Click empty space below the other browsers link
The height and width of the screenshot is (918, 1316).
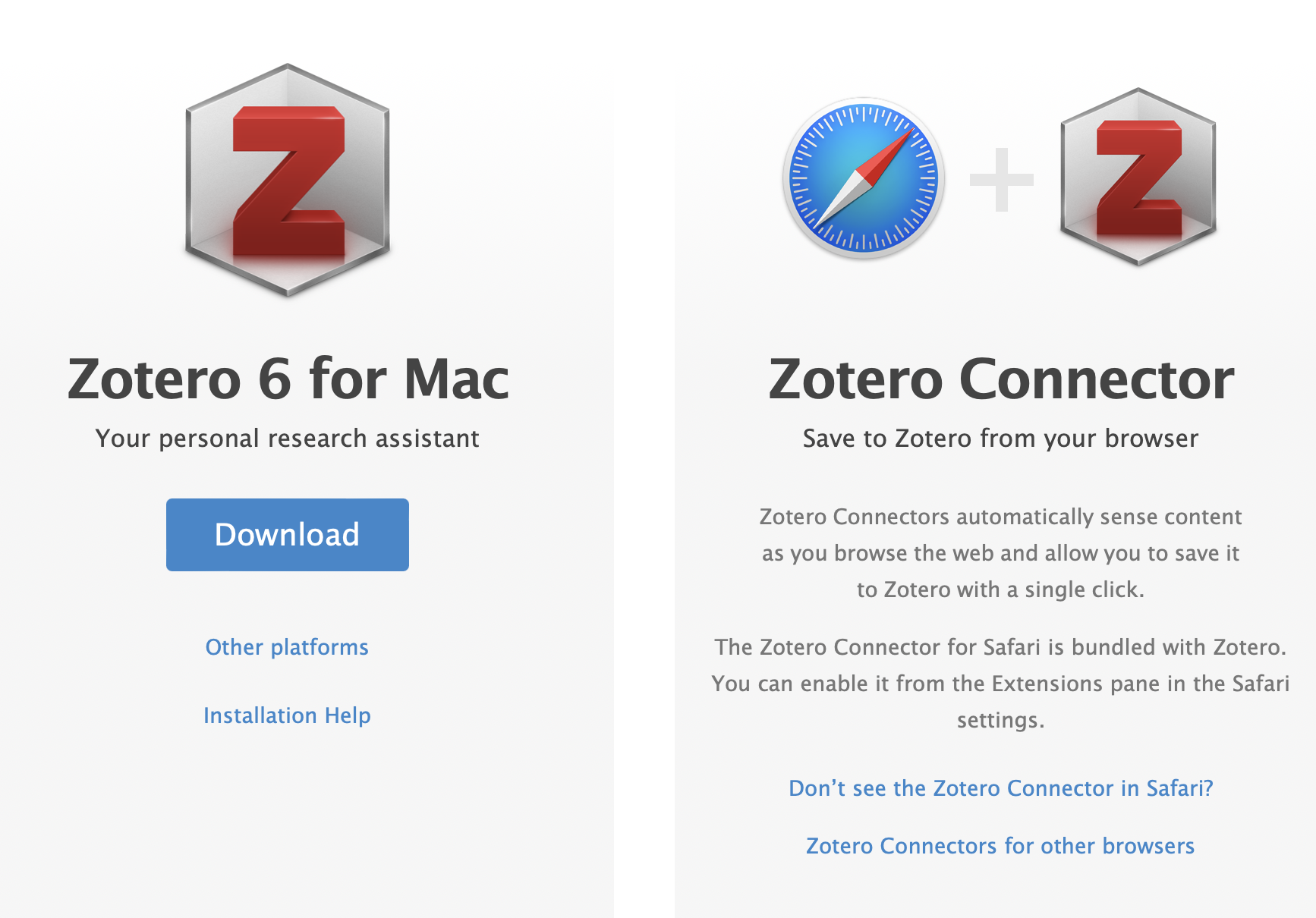coord(1000,891)
